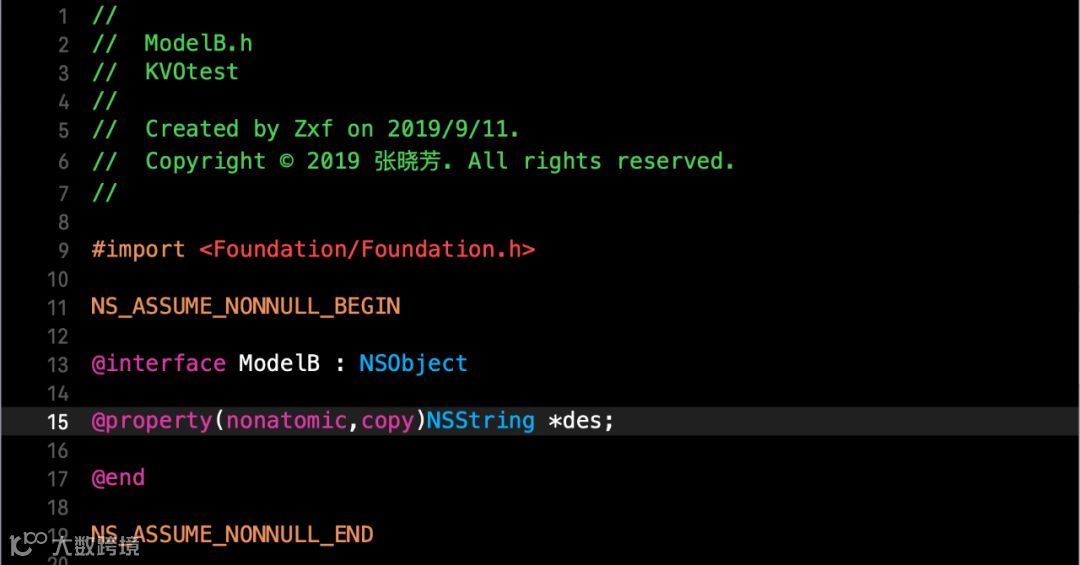
Task: Click the copy property attribute
Action: pyautogui.click(x=388, y=421)
